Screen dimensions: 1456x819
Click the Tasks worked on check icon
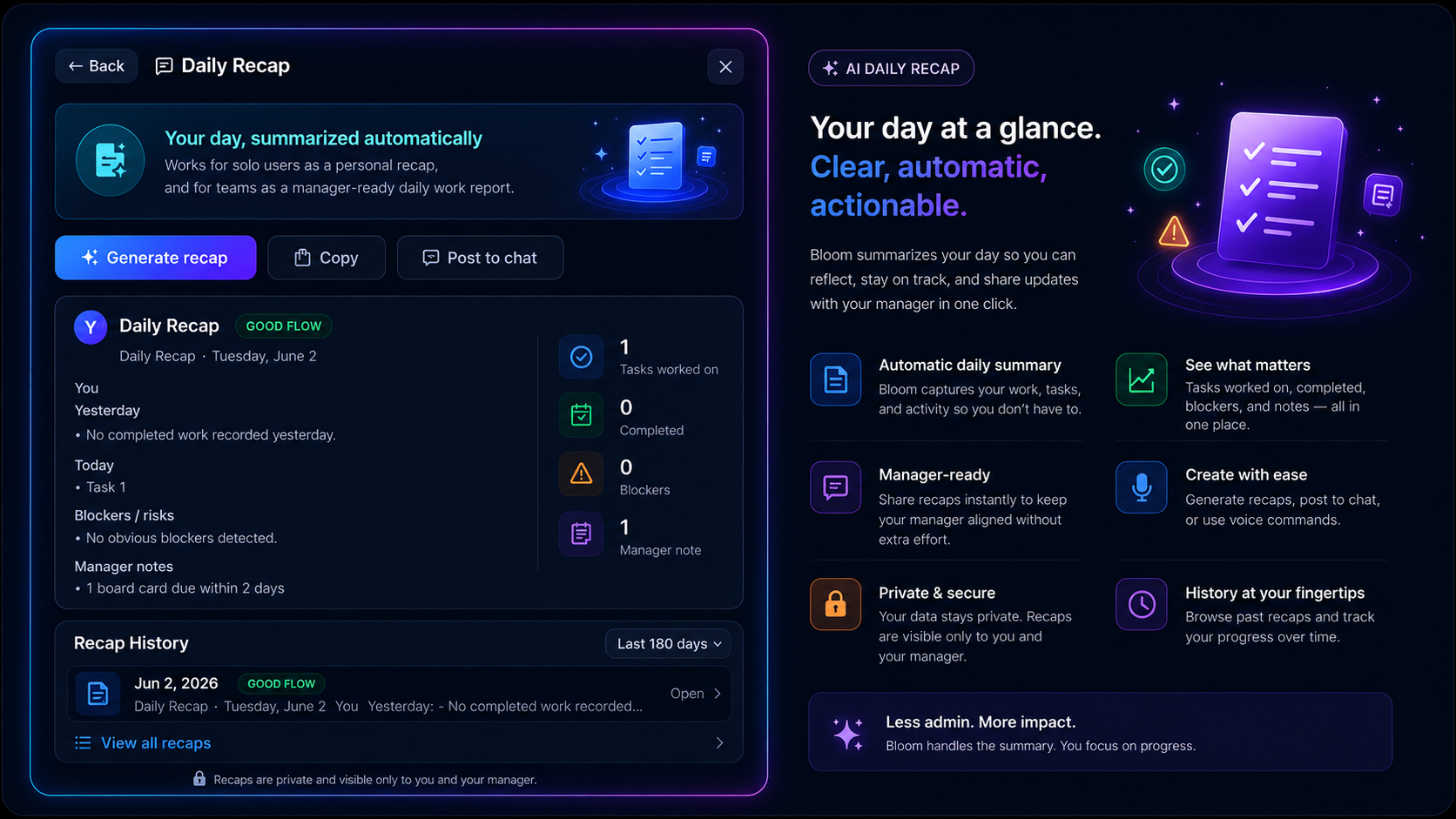tap(581, 357)
